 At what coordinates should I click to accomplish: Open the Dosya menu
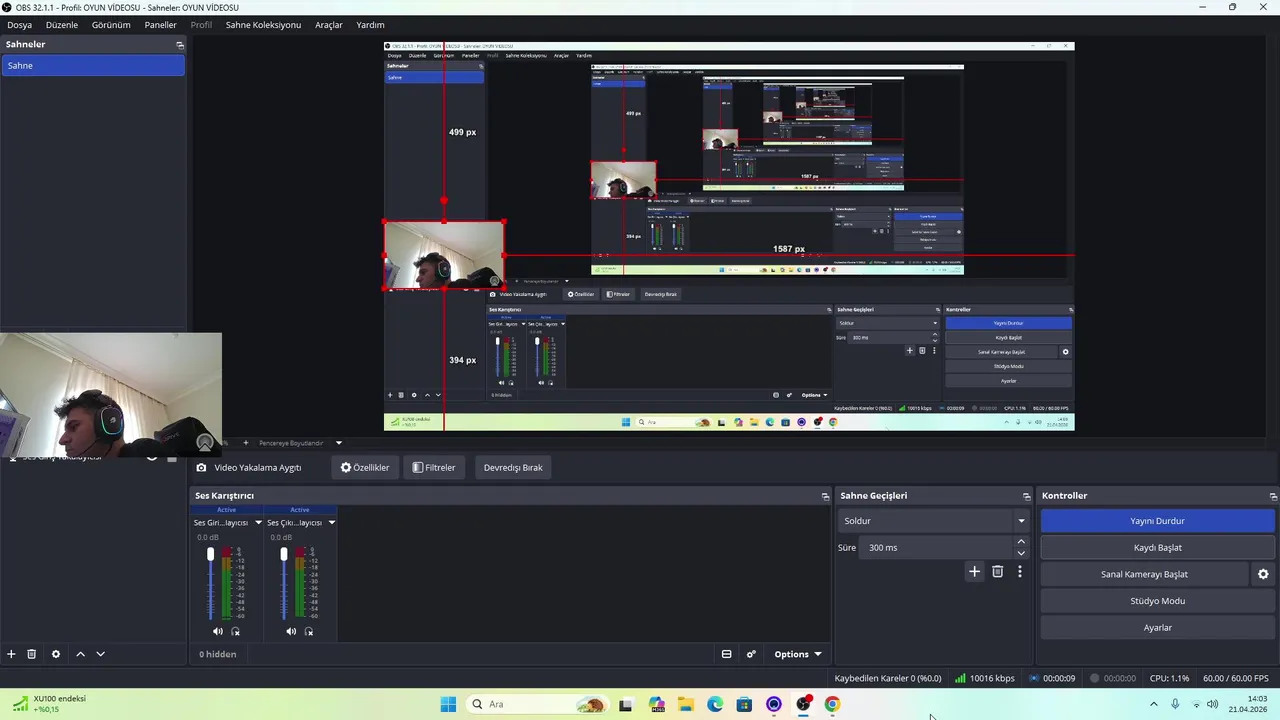point(20,25)
